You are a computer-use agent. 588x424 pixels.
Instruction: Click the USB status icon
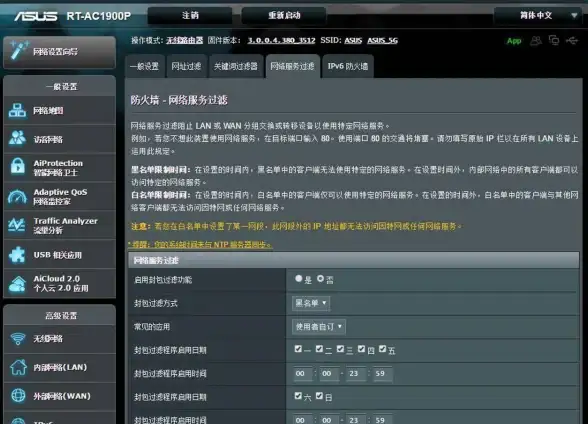click(572, 40)
